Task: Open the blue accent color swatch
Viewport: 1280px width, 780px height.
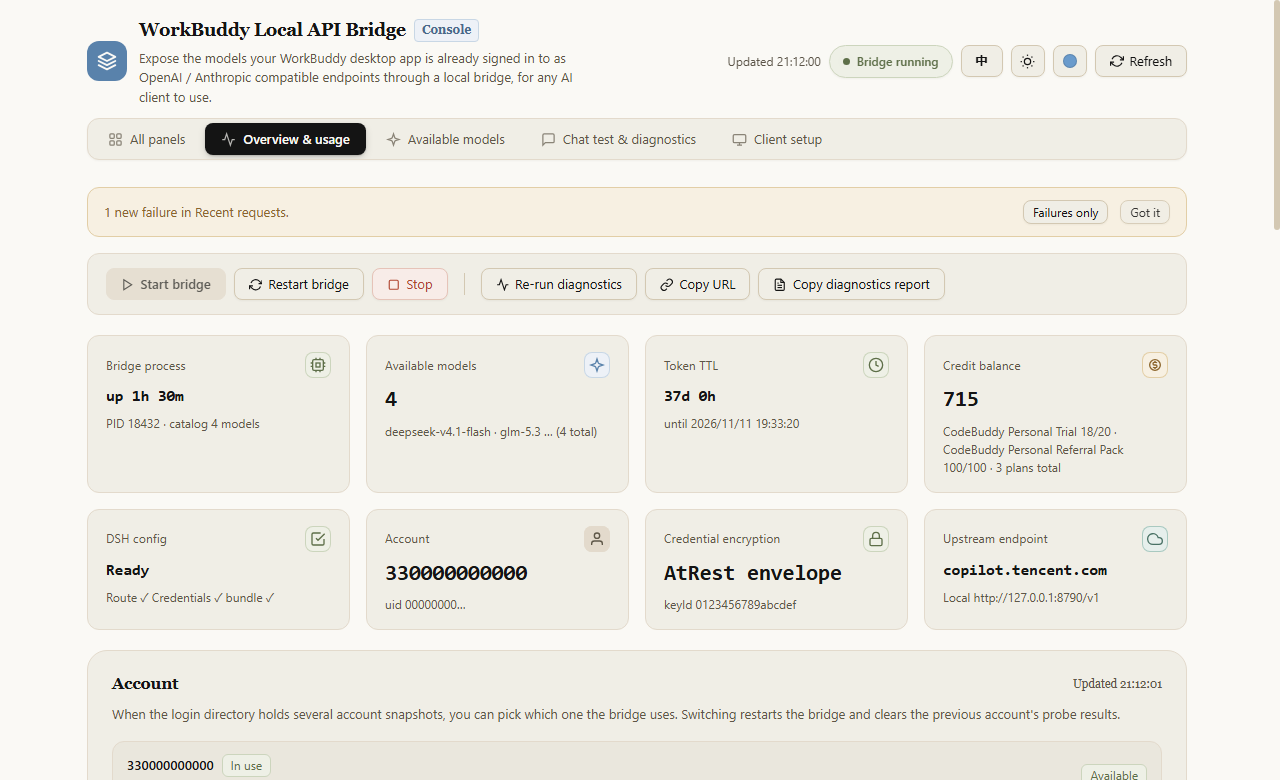Action: (x=1070, y=61)
